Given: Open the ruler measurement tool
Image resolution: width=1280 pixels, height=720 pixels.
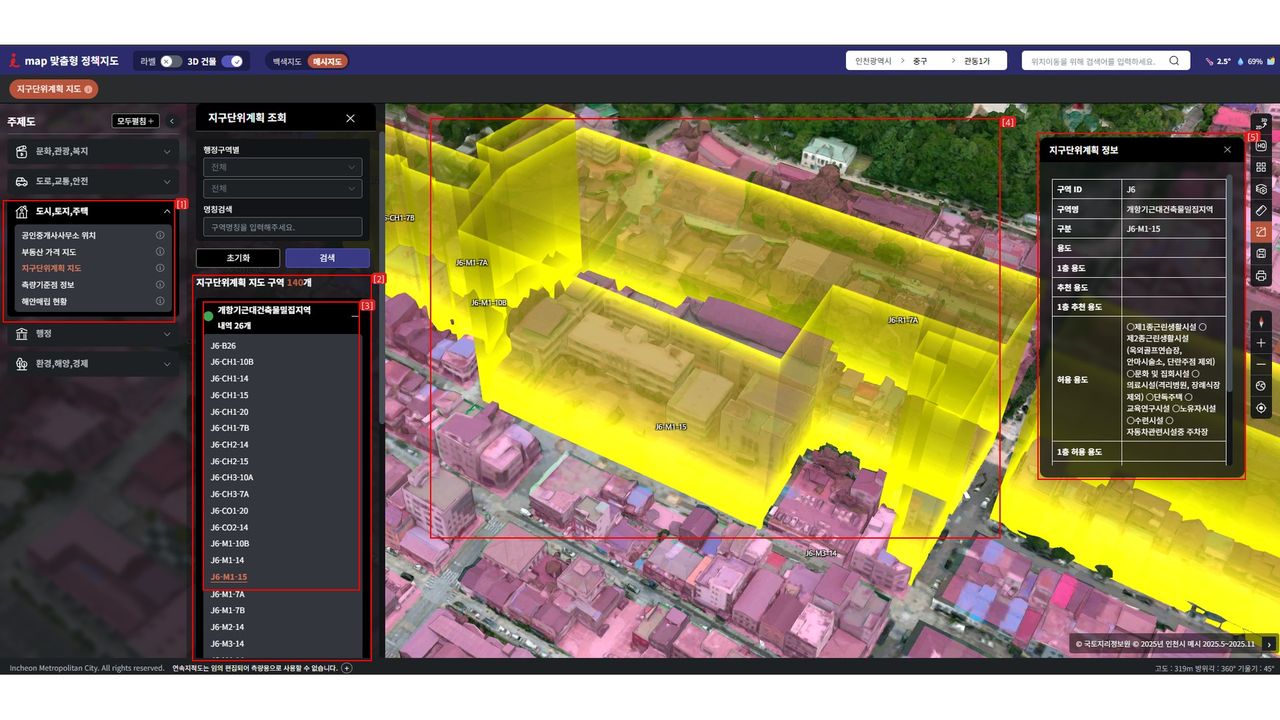Looking at the screenshot, I should [1261, 211].
